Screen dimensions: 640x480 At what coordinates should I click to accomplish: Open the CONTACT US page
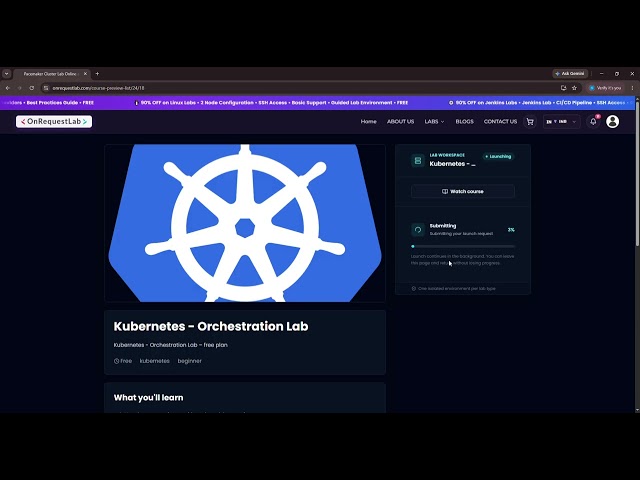[500, 122]
